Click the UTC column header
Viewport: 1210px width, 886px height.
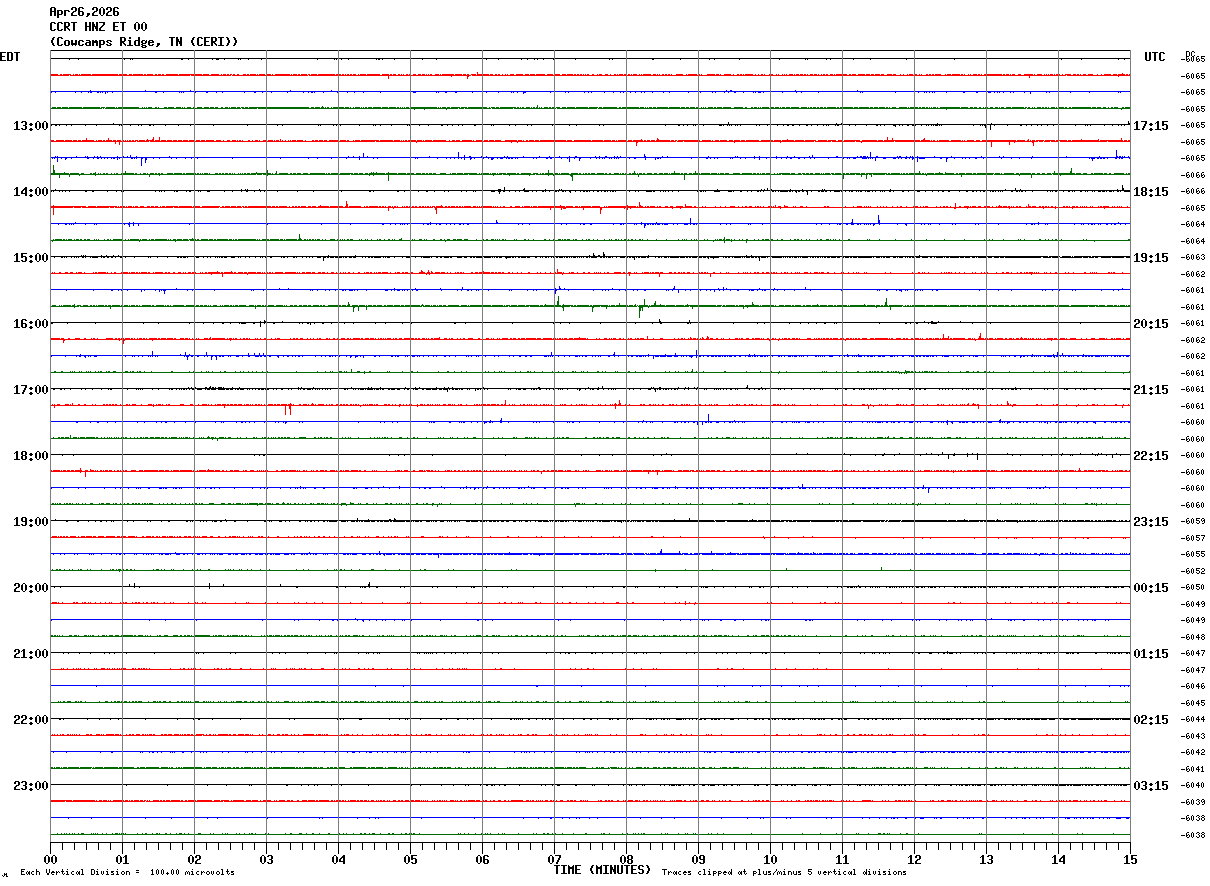(1155, 57)
